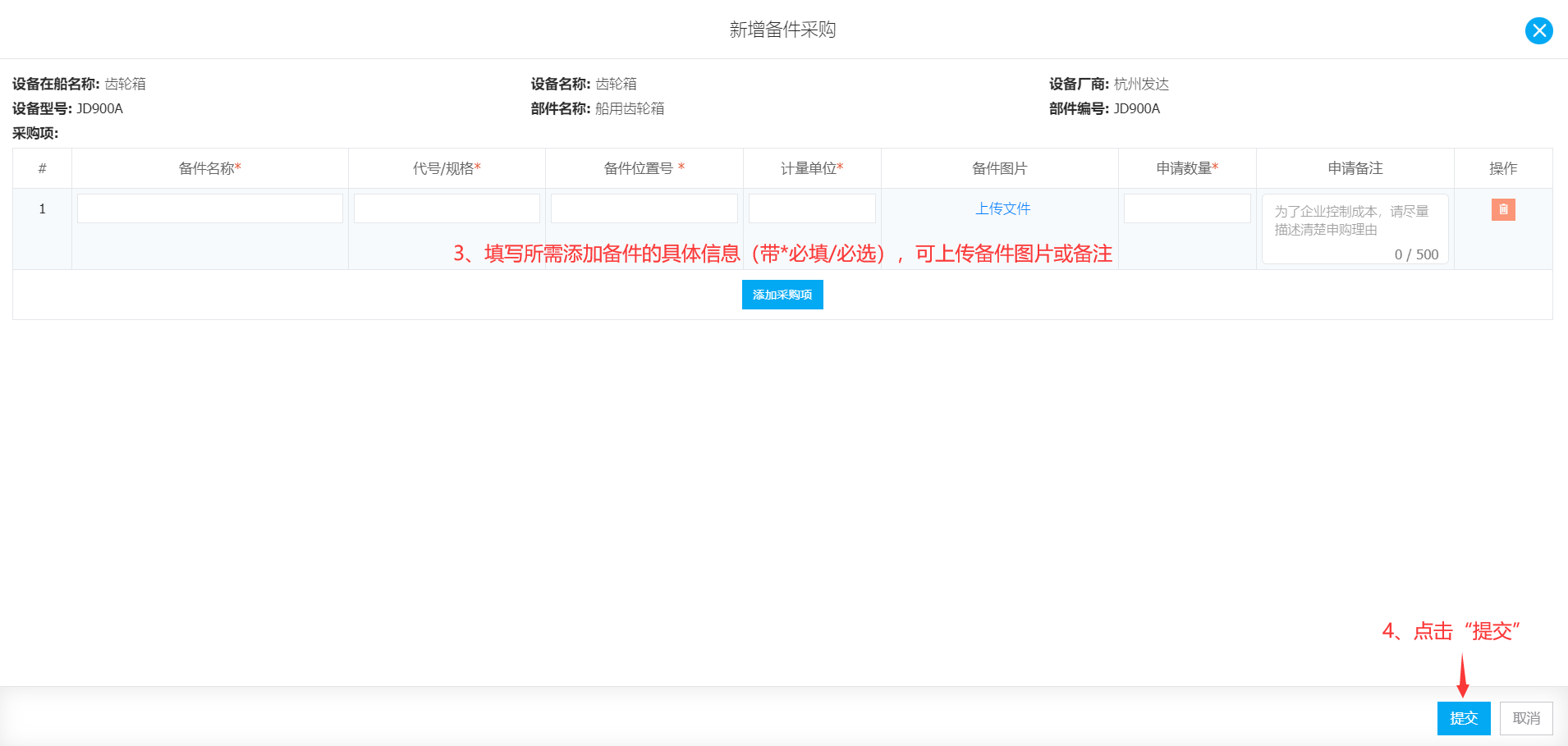Click the 设备型号 value JD900A
The image size is (1568, 746).
[x=100, y=108]
